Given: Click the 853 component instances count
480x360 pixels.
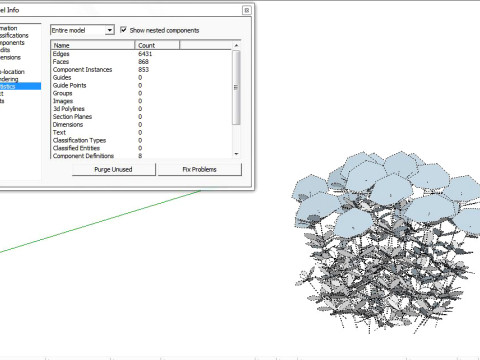Looking at the screenshot, I should [x=143, y=70].
